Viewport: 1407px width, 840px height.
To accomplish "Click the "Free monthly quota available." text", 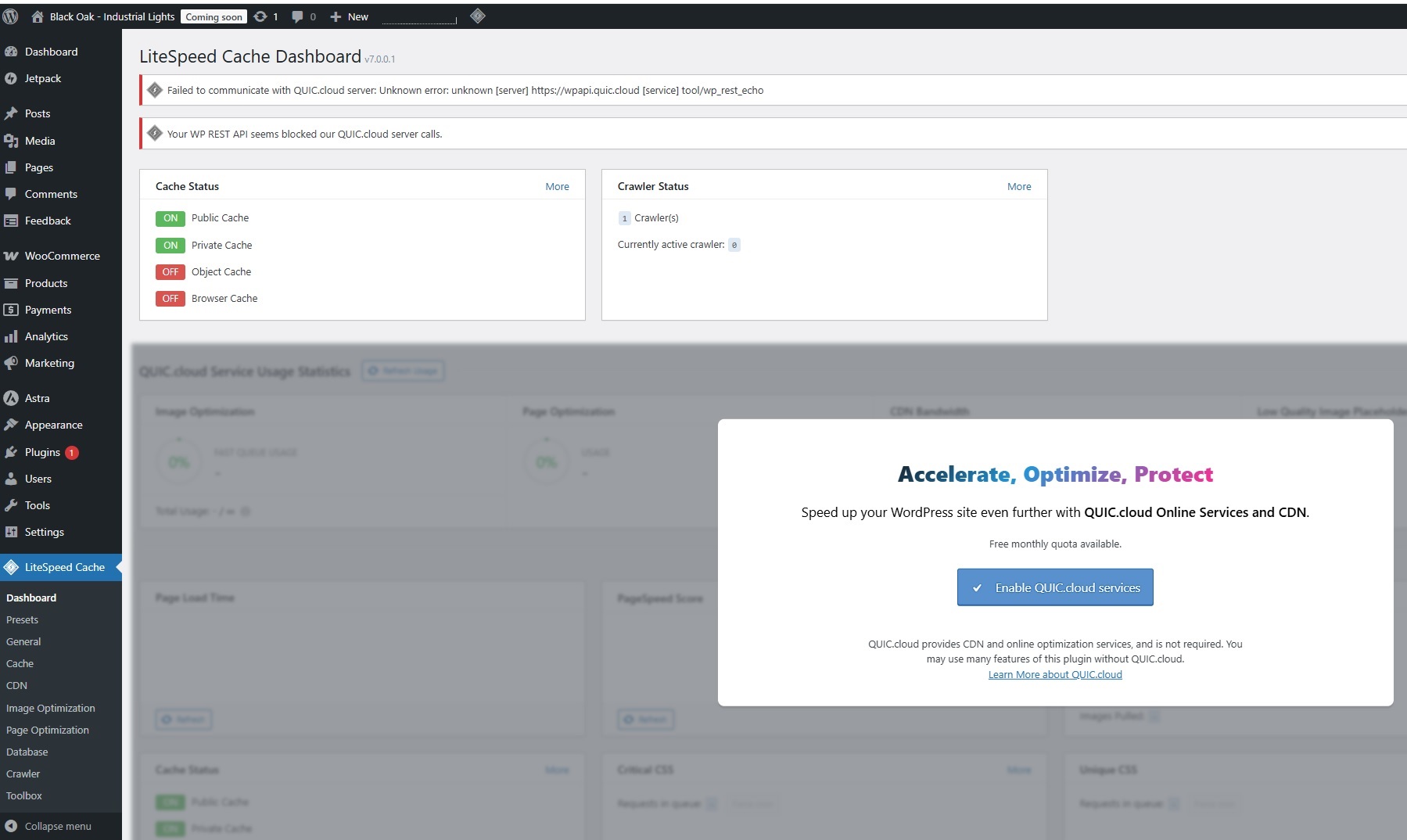I will pos(1055,544).
